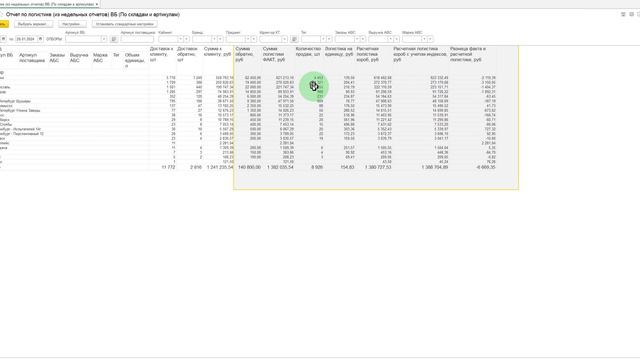The image size is (640, 360).
Task: Click total cell 11 772
Action: (168, 167)
